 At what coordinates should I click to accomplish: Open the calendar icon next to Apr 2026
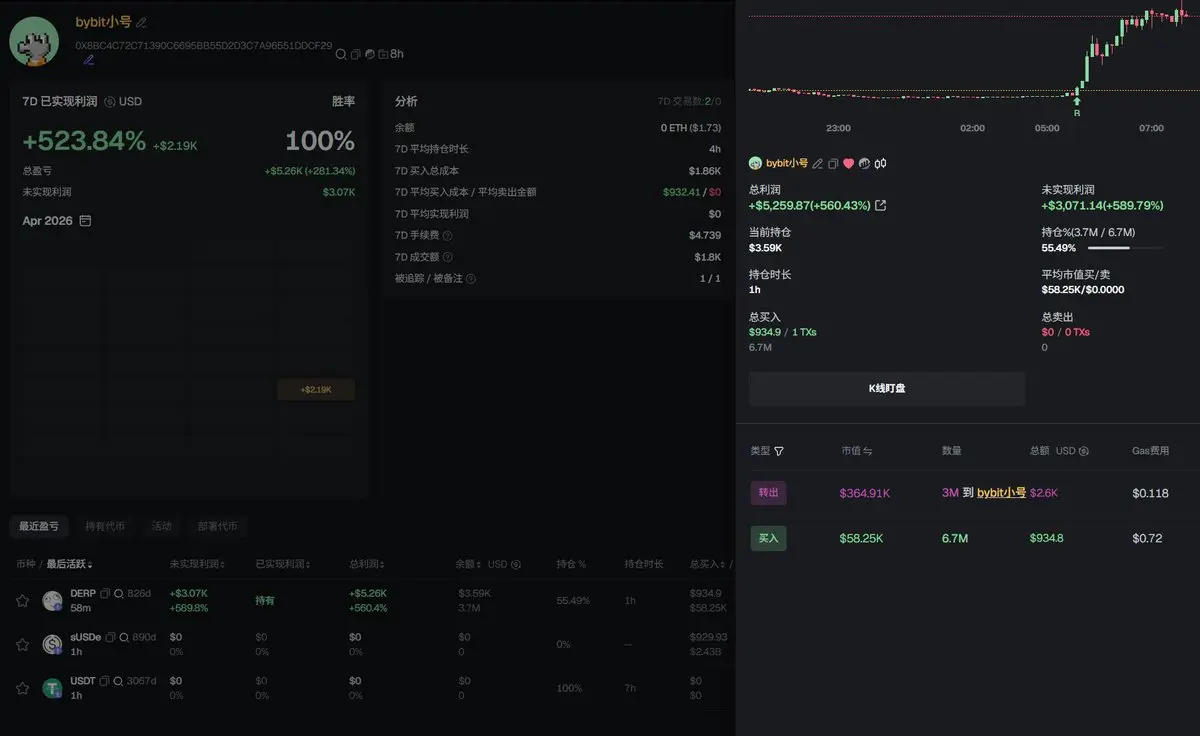[85, 221]
